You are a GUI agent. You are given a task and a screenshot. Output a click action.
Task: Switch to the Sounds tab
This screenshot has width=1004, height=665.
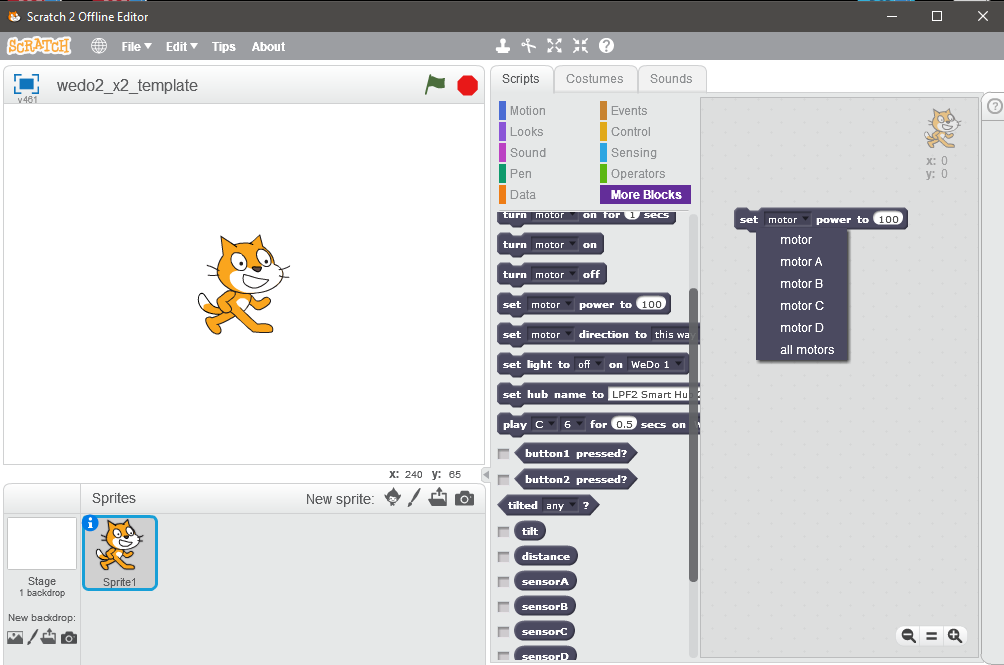pyautogui.click(x=671, y=79)
